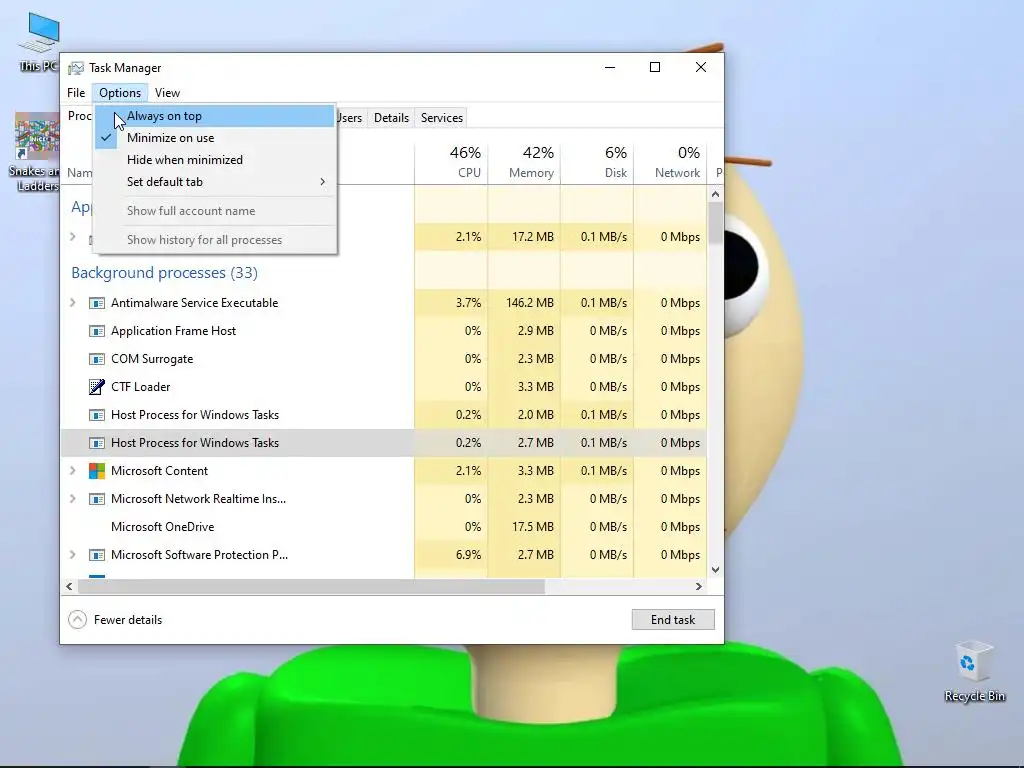Click the Show full account name item

(x=216, y=211)
